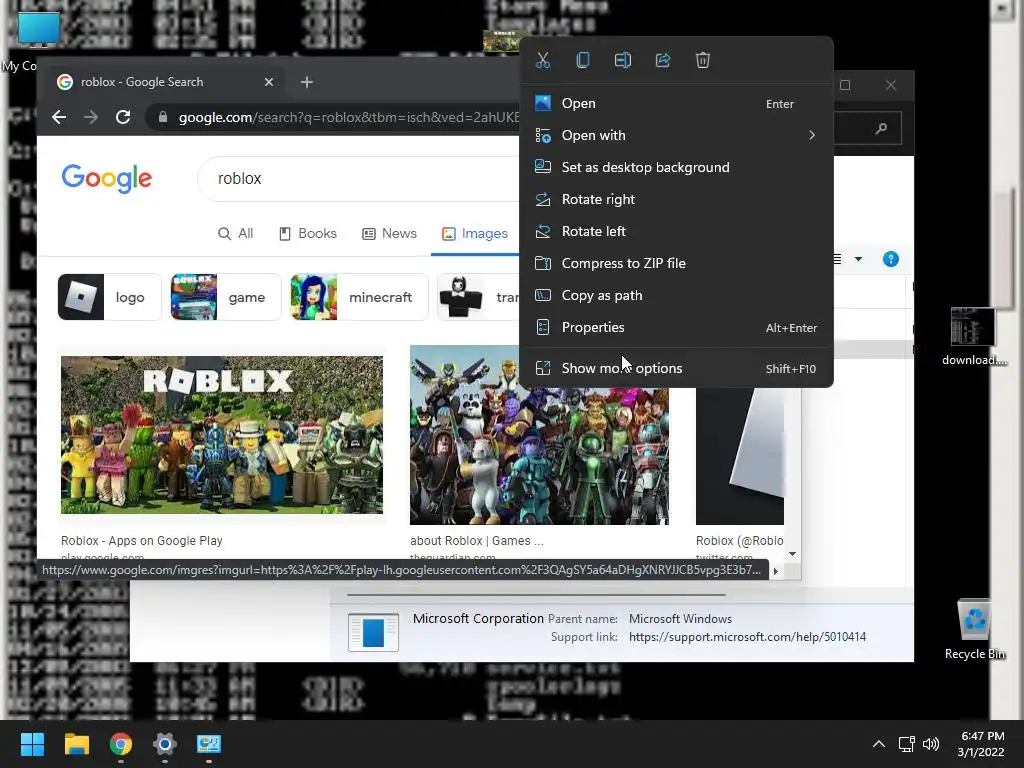This screenshot has height=768, width=1024.
Task: Click the search magnifier in background window
Action: 882,128
